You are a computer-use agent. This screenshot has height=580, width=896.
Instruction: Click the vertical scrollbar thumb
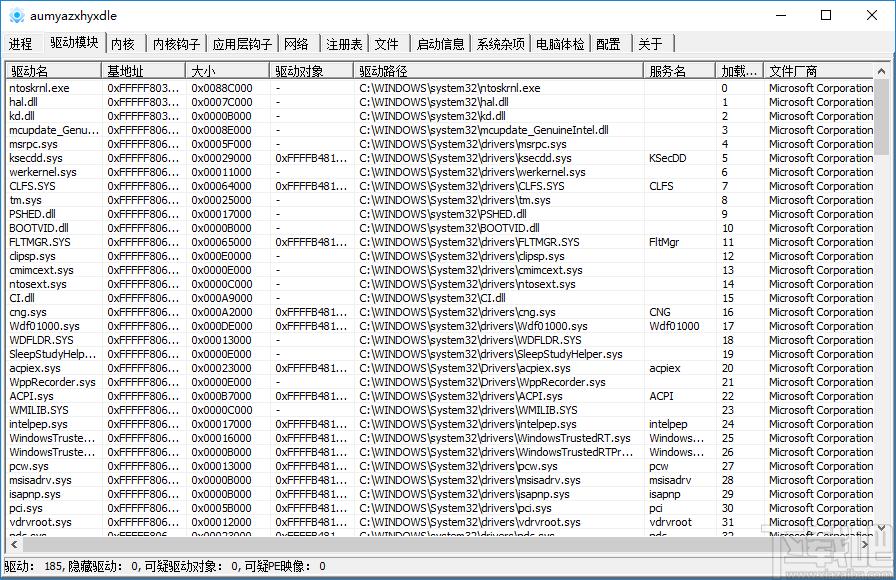(x=882, y=117)
